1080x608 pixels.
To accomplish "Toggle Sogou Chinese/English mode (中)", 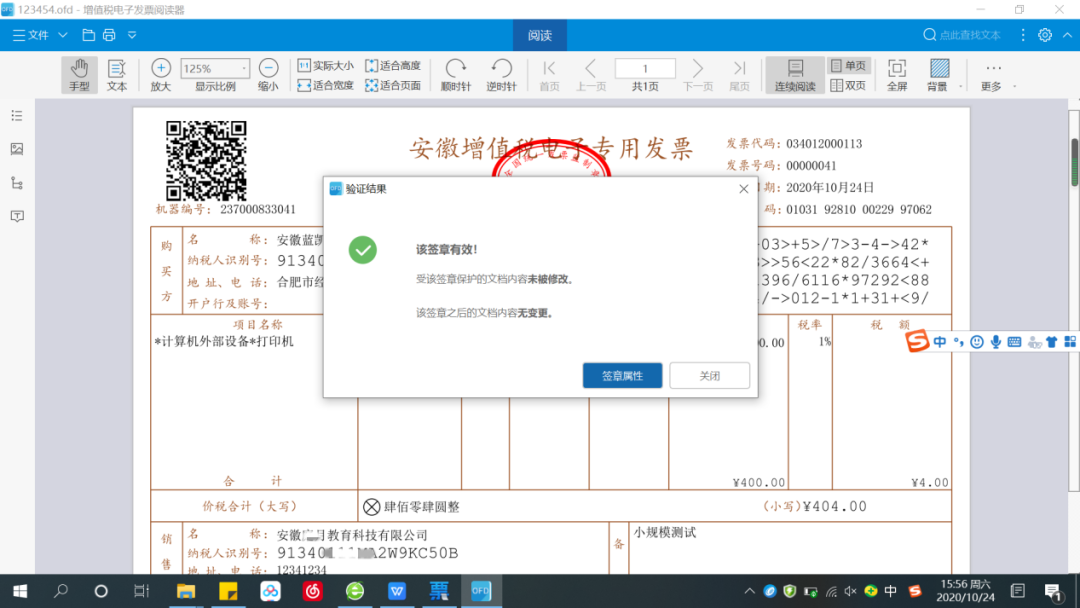I will (939, 342).
